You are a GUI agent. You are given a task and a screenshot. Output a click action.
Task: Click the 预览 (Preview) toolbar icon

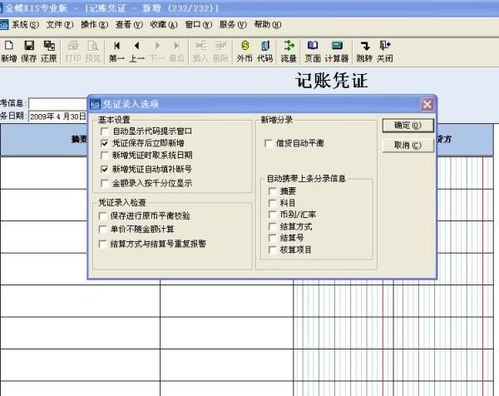click(x=93, y=51)
